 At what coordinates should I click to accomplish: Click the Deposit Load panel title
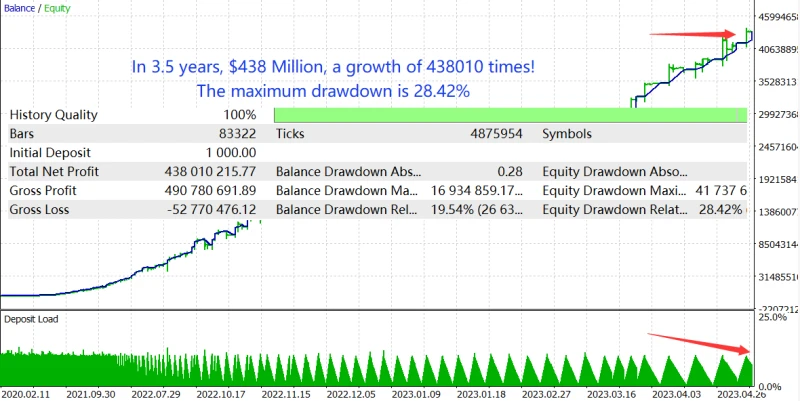(31, 318)
